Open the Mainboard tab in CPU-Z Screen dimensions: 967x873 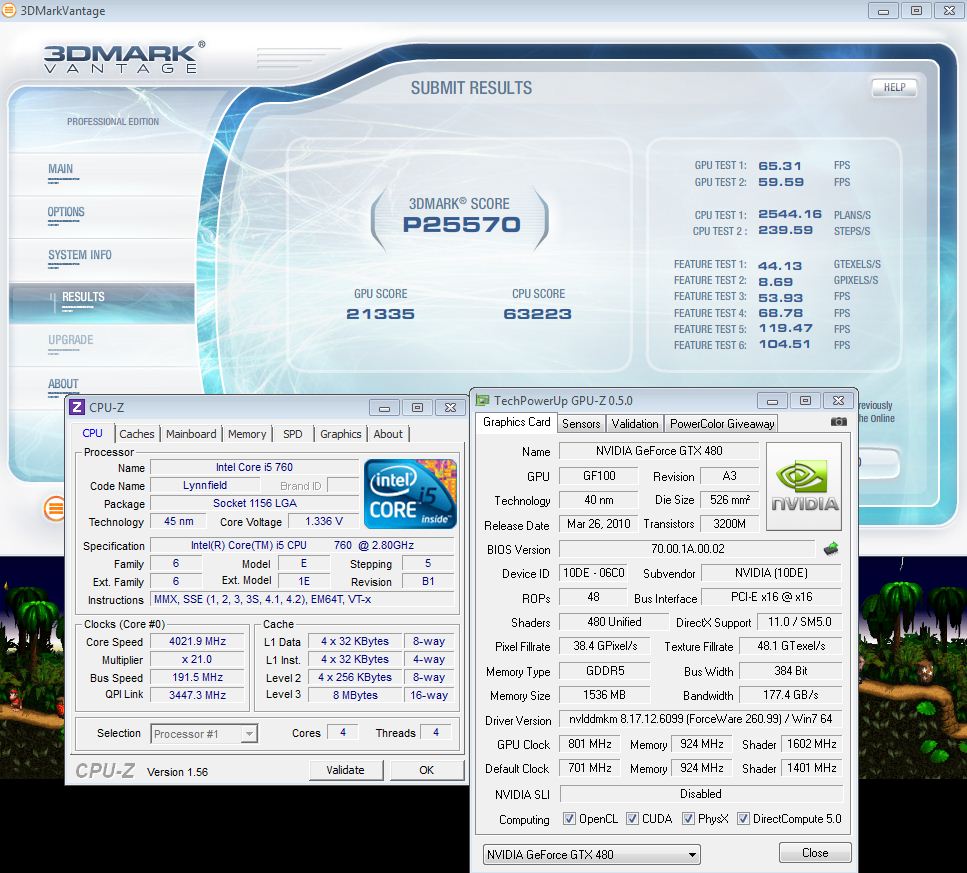pos(191,434)
